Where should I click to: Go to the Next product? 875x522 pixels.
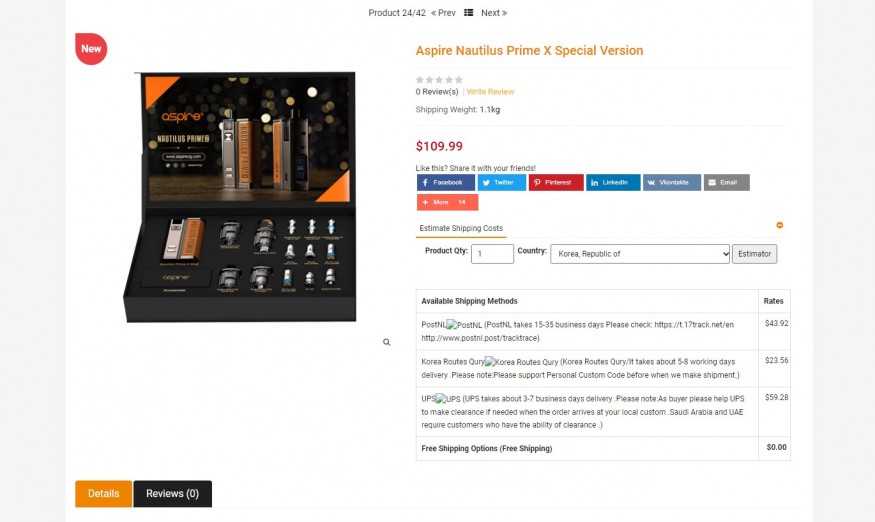pos(493,13)
